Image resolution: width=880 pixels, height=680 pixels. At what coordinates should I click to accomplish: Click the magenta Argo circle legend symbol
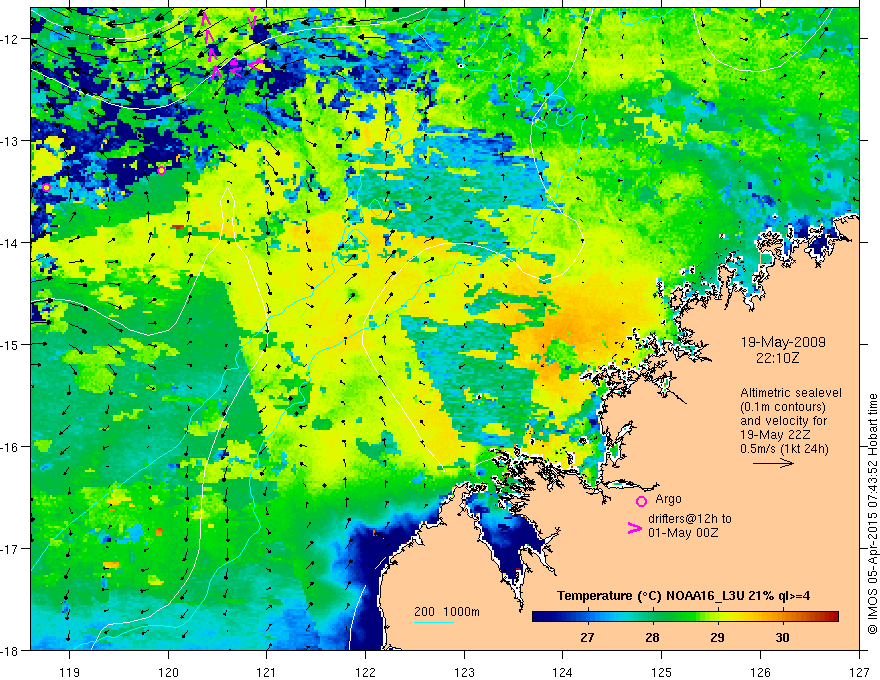tap(641, 501)
